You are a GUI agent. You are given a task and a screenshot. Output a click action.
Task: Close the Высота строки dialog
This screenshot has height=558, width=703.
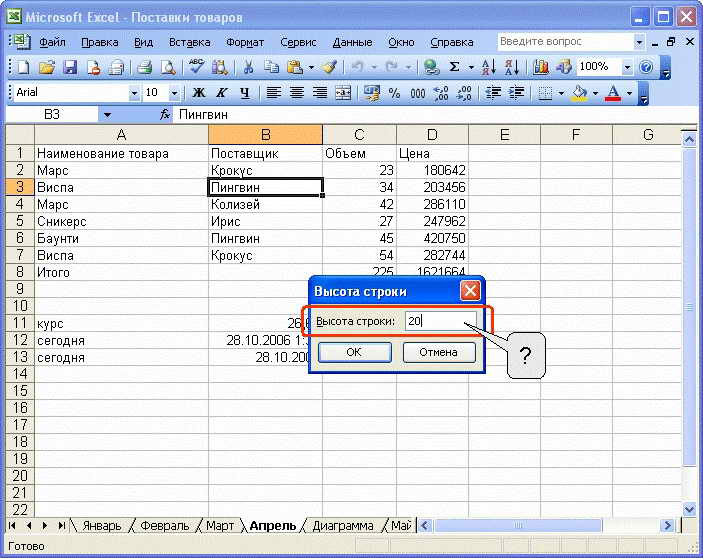point(470,291)
